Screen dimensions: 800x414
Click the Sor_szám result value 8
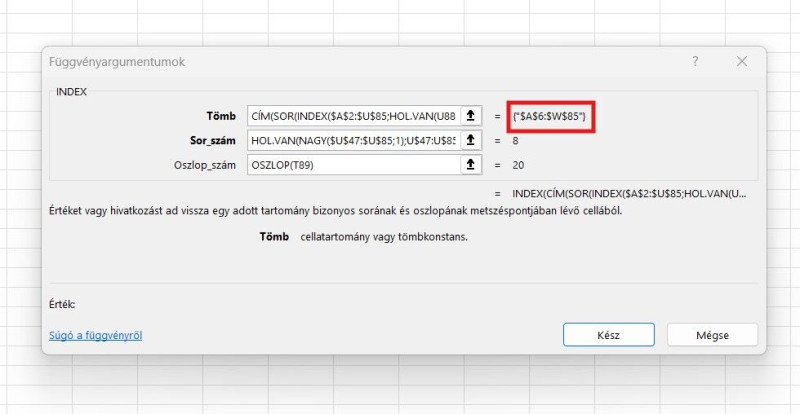515,141
